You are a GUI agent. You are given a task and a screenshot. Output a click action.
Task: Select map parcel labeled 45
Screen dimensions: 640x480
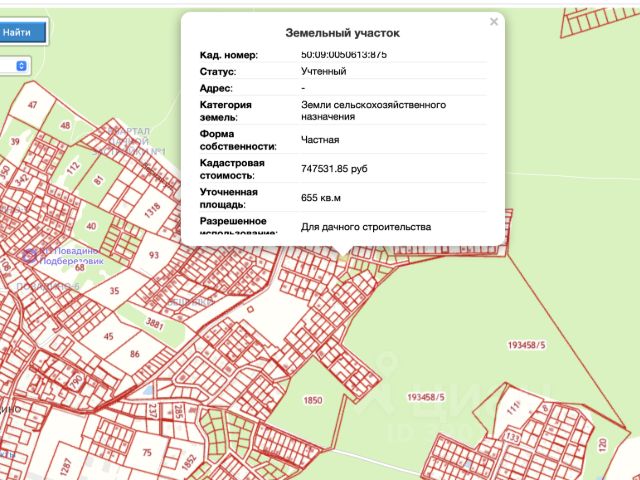click(x=109, y=336)
